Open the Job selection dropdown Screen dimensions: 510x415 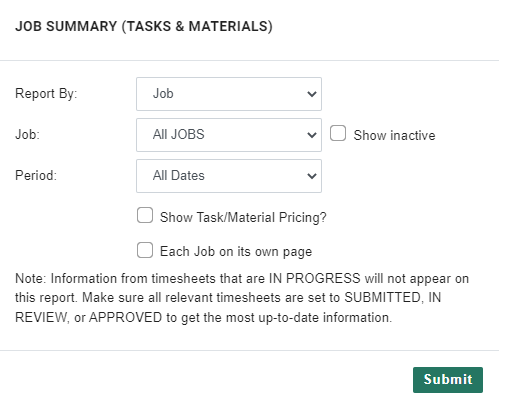[229, 135]
